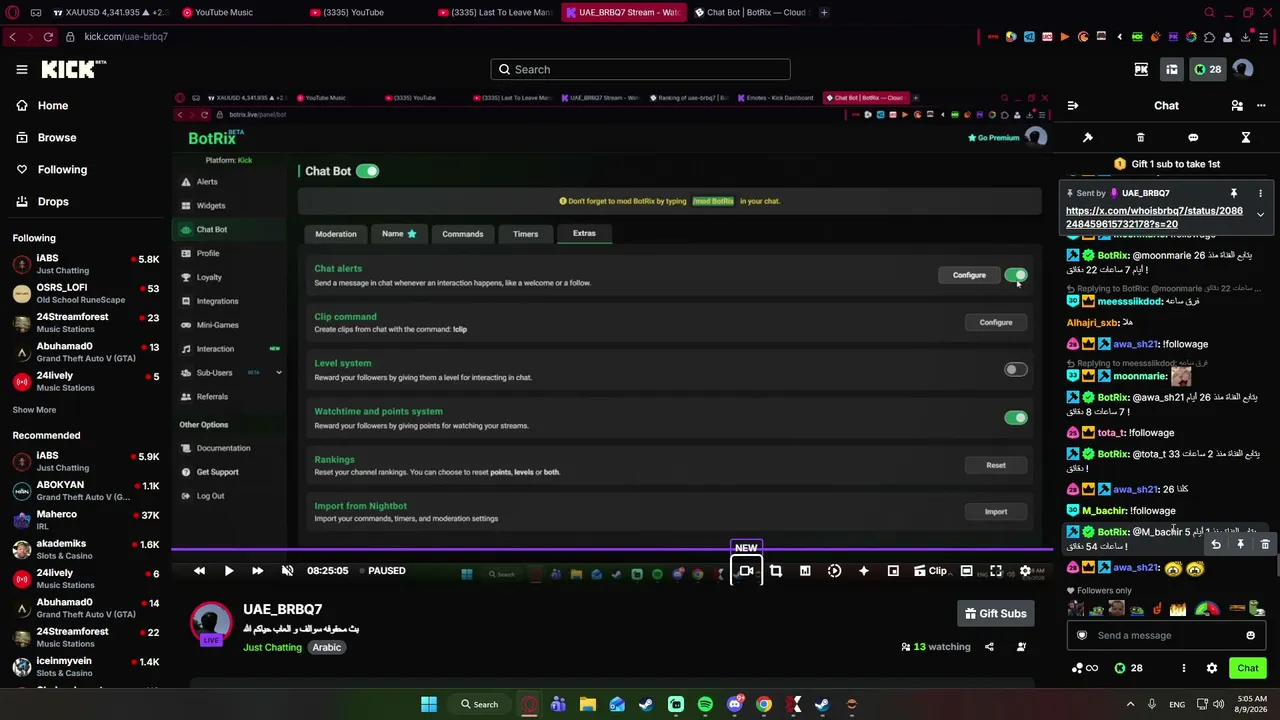
Task: Open mini player picture-in-picture
Action: coord(893,571)
